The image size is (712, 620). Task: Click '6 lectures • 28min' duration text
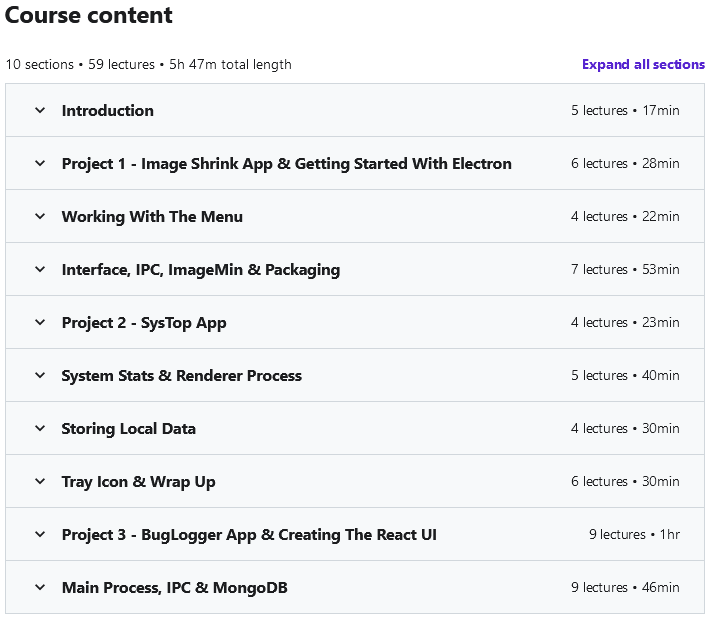pos(625,164)
